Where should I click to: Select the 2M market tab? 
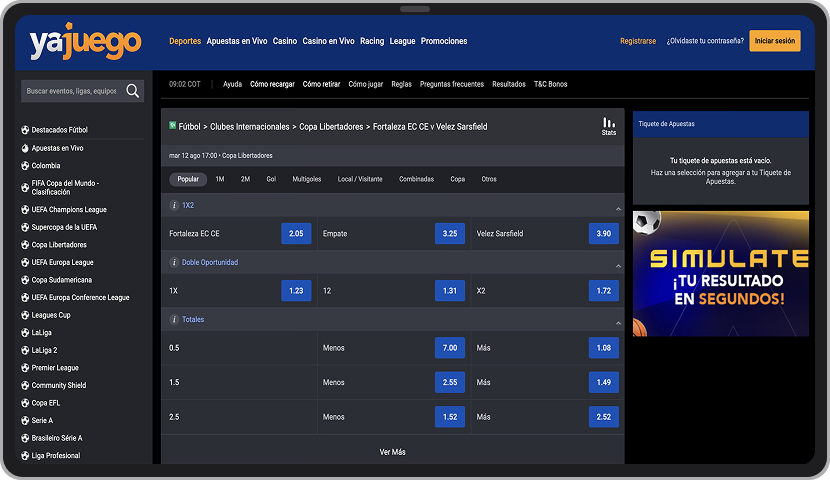pos(245,179)
